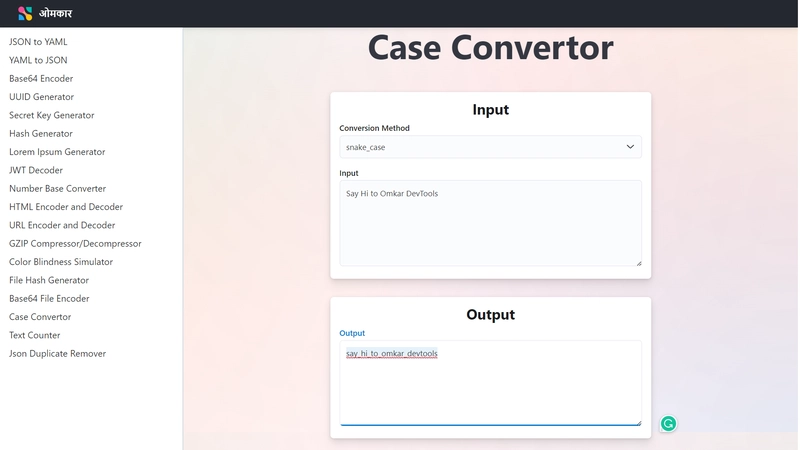The width and height of the screenshot is (800, 450).
Task: Open Hash Generator
Action: [41, 134]
